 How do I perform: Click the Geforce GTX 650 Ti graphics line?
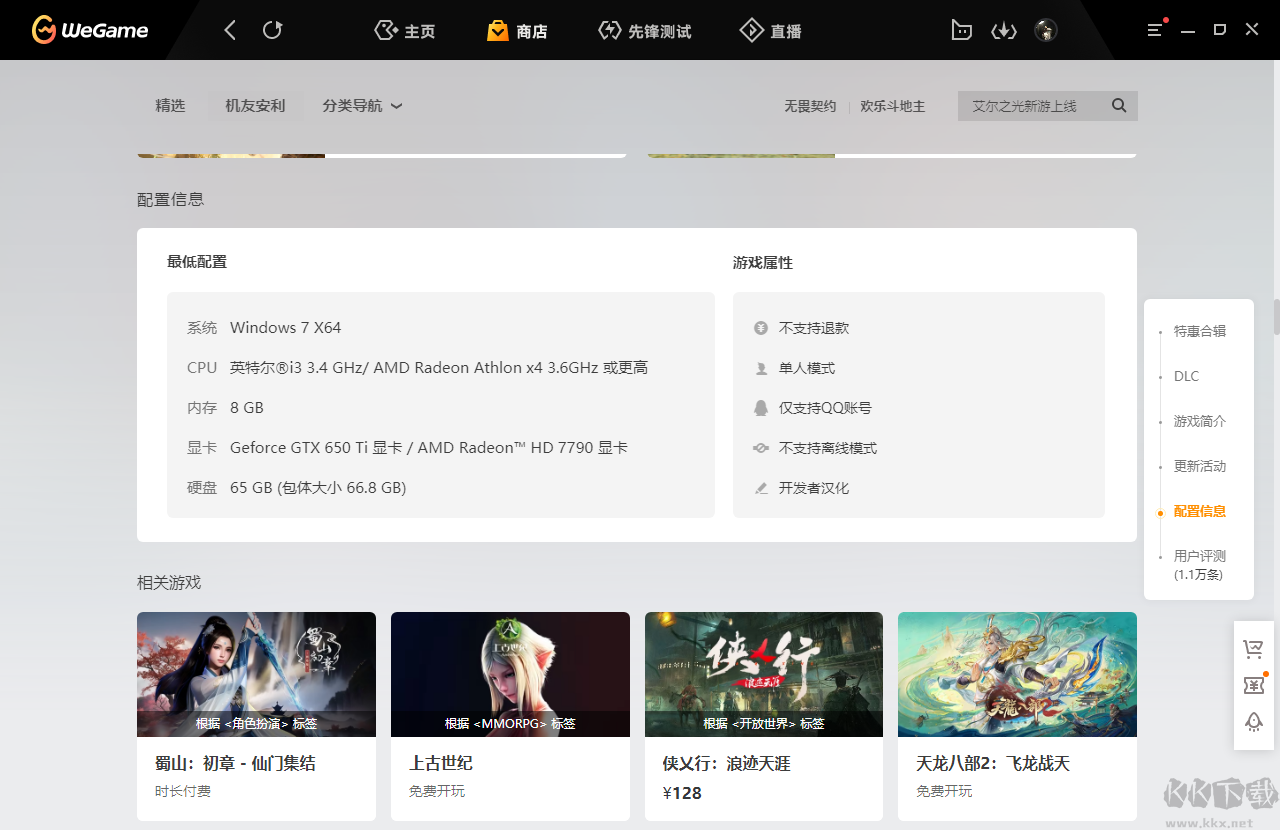(429, 448)
